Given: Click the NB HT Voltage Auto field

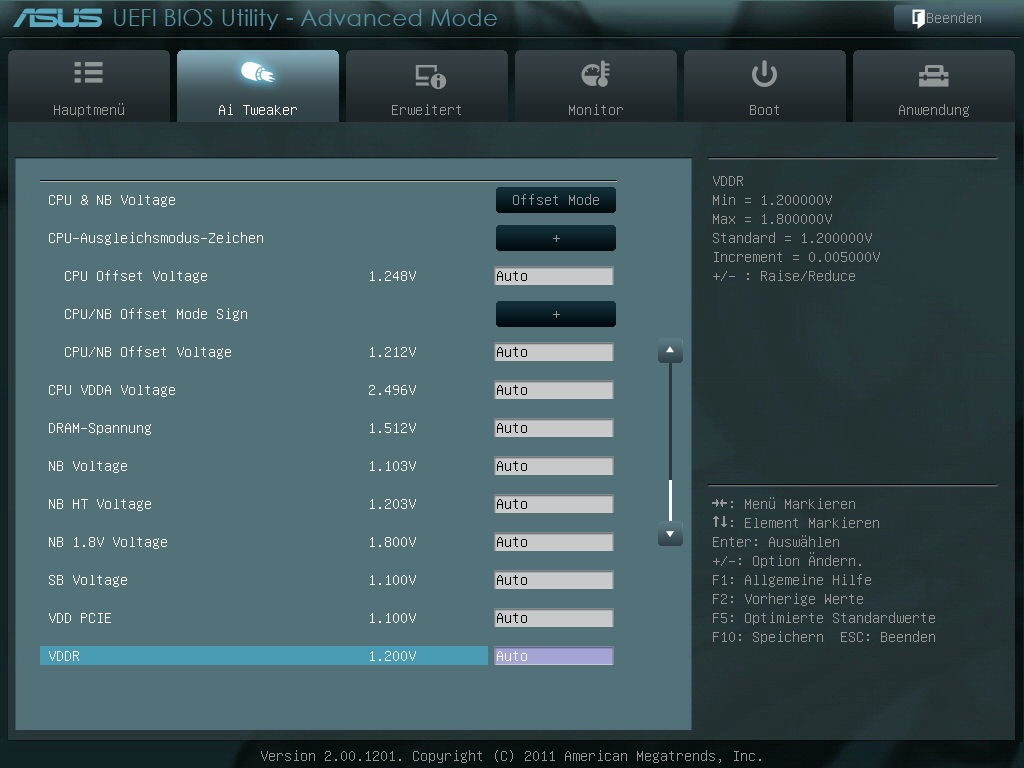Looking at the screenshot, I should click(x=554, y=504).
